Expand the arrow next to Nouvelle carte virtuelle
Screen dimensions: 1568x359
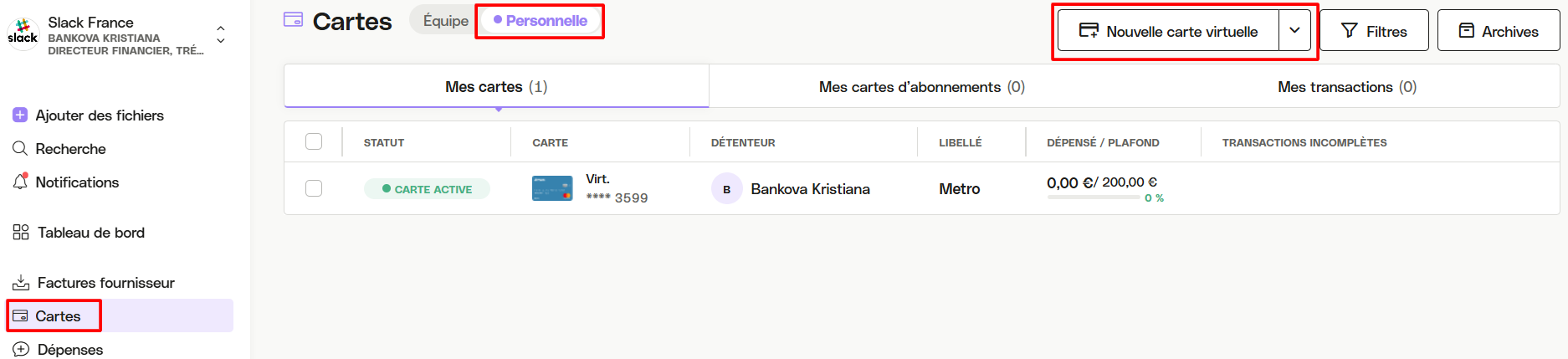point(1294,31)
